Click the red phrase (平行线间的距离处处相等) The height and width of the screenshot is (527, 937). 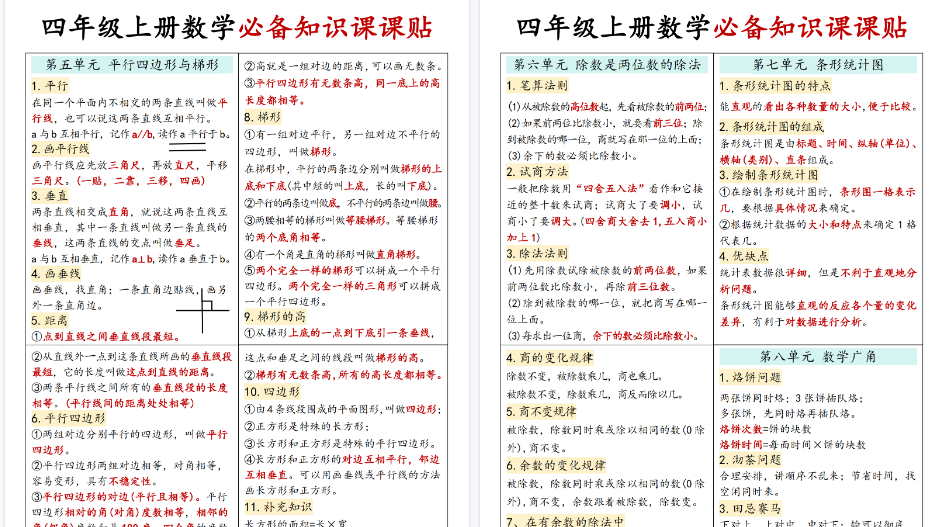pos(129,403)
